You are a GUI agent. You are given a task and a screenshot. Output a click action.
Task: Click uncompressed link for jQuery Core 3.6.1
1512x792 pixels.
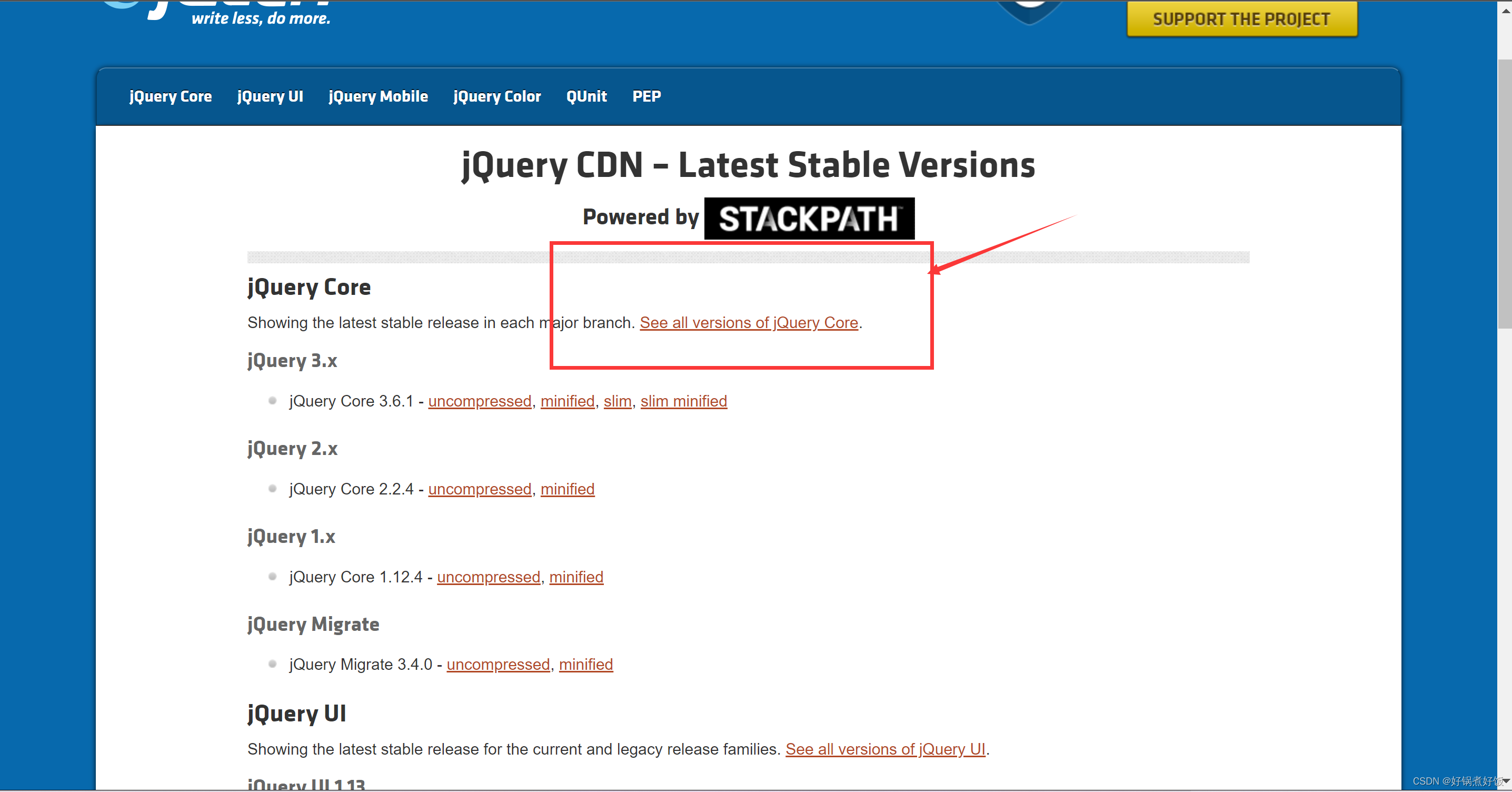click(480, 402)
